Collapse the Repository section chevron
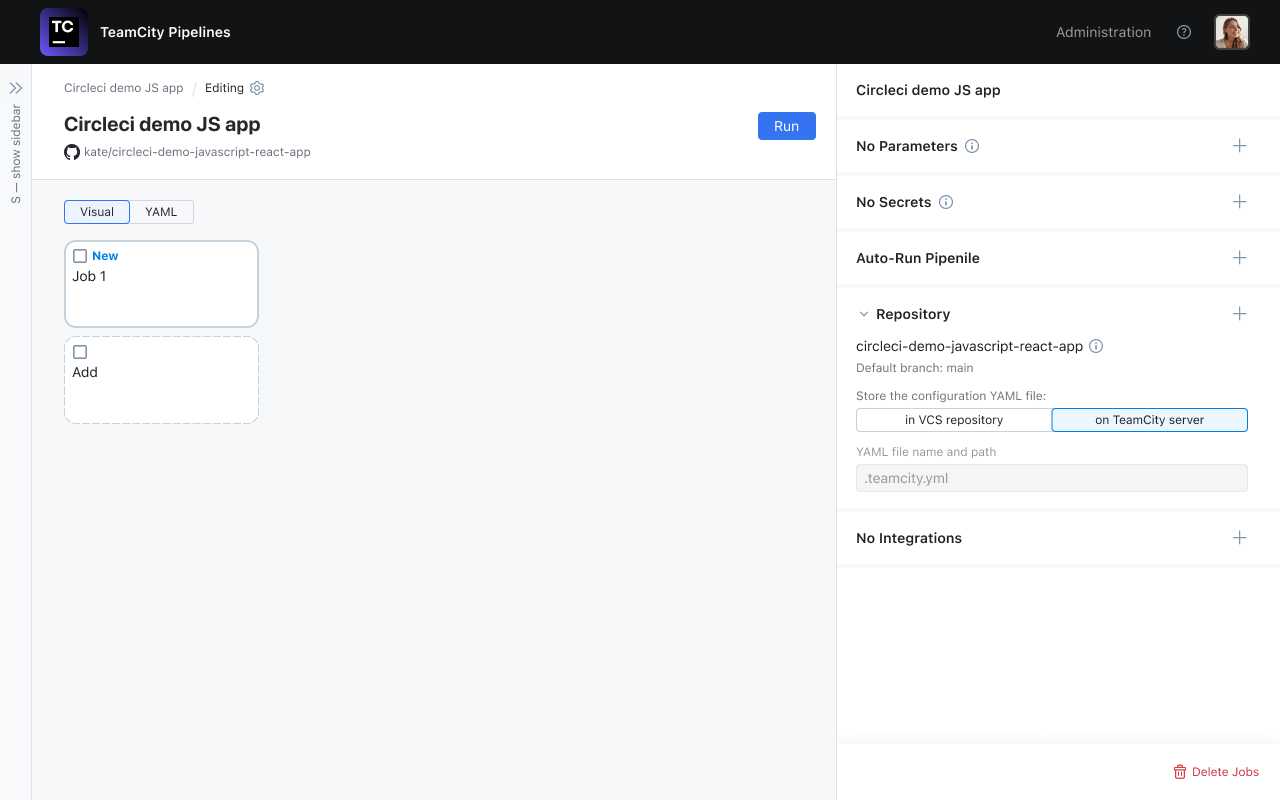 pyautogui.click(x=864, y=314)
